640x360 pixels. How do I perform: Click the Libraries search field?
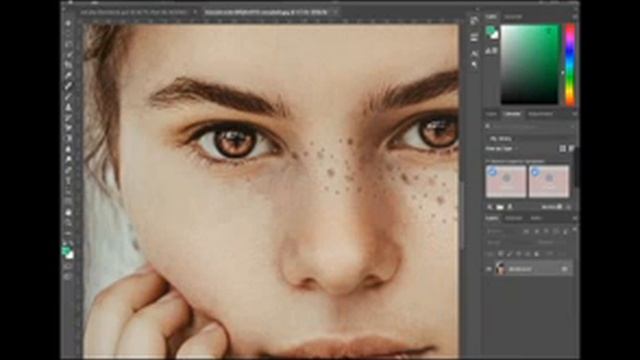coord(530,127)
